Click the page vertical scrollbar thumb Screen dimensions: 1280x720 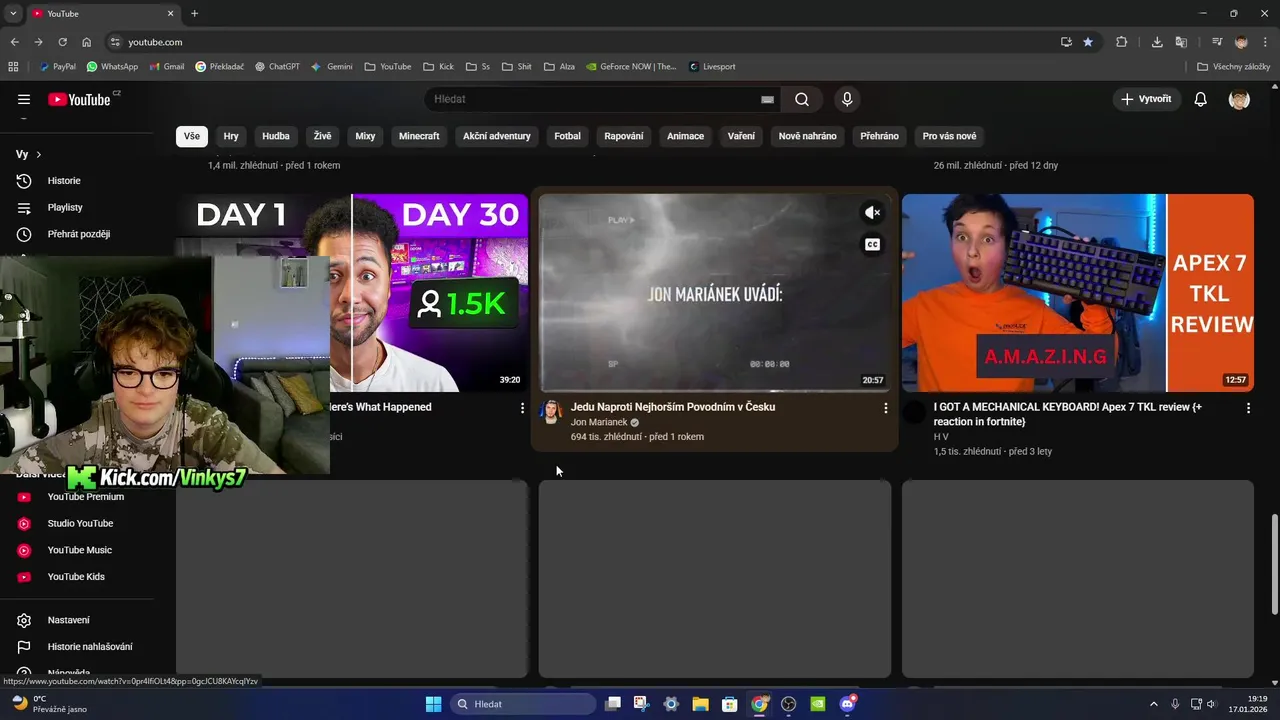click(1274, 564)
